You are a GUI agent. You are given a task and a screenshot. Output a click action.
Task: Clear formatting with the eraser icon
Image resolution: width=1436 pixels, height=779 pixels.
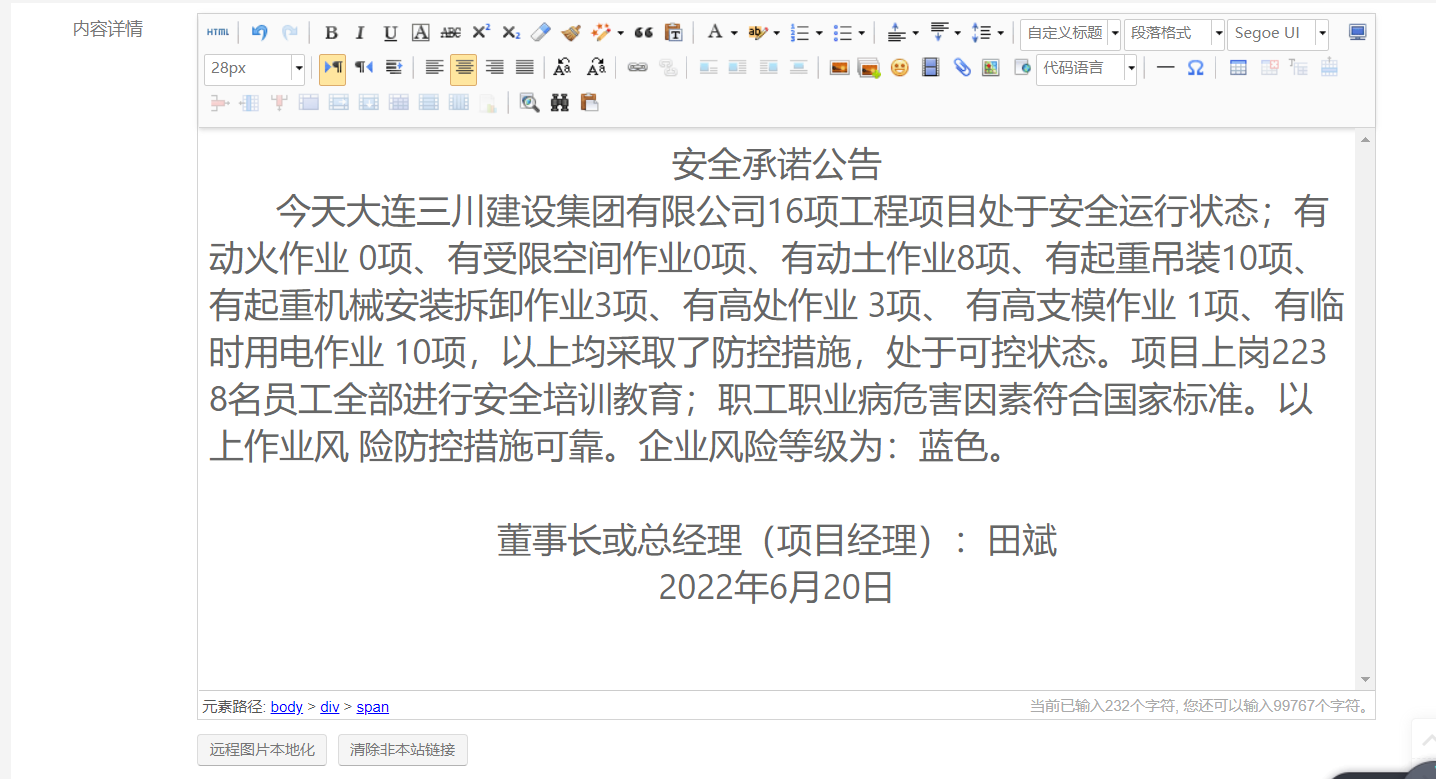click(541, 33)
